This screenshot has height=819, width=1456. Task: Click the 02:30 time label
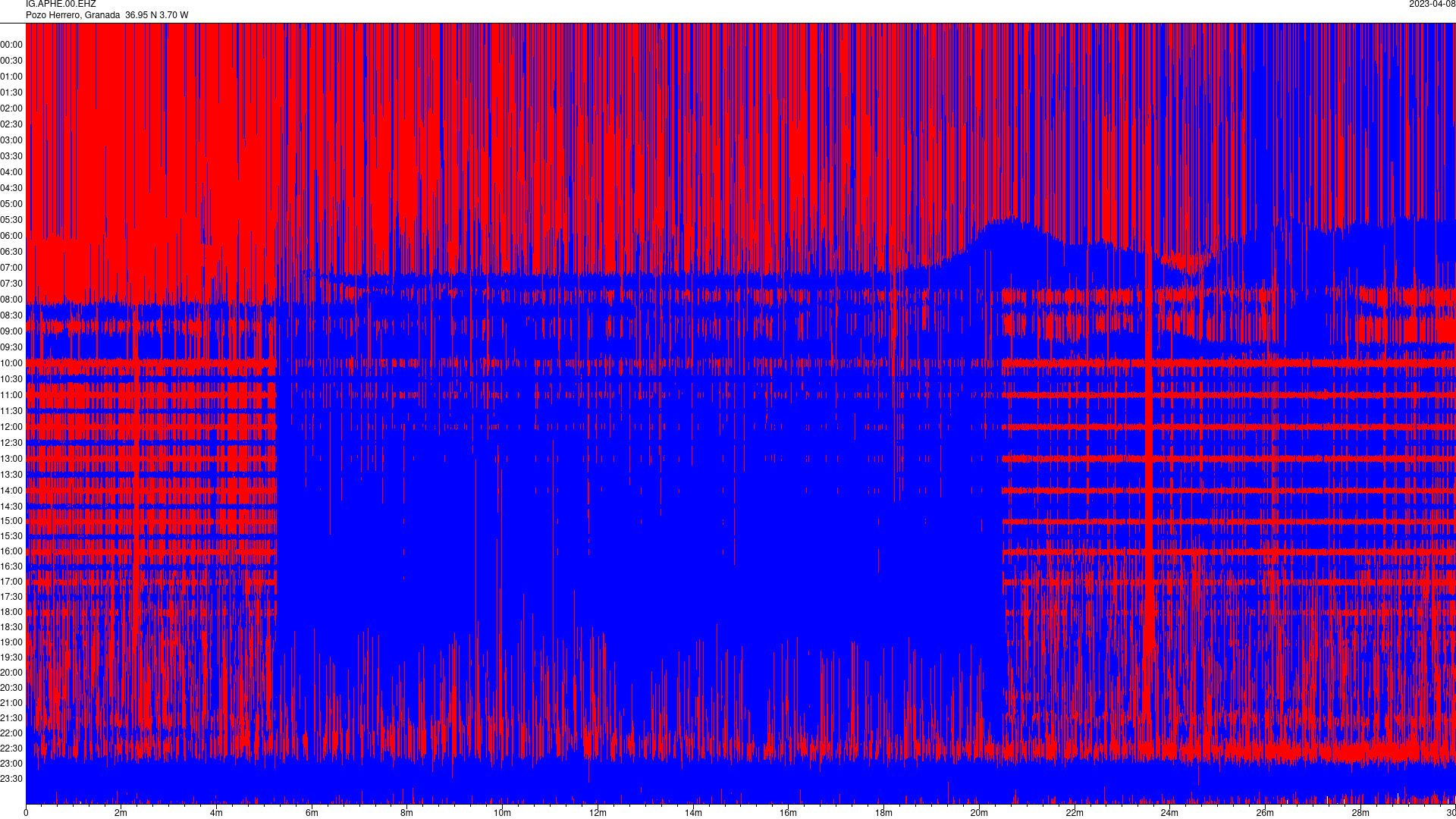(x=11, y=124)
